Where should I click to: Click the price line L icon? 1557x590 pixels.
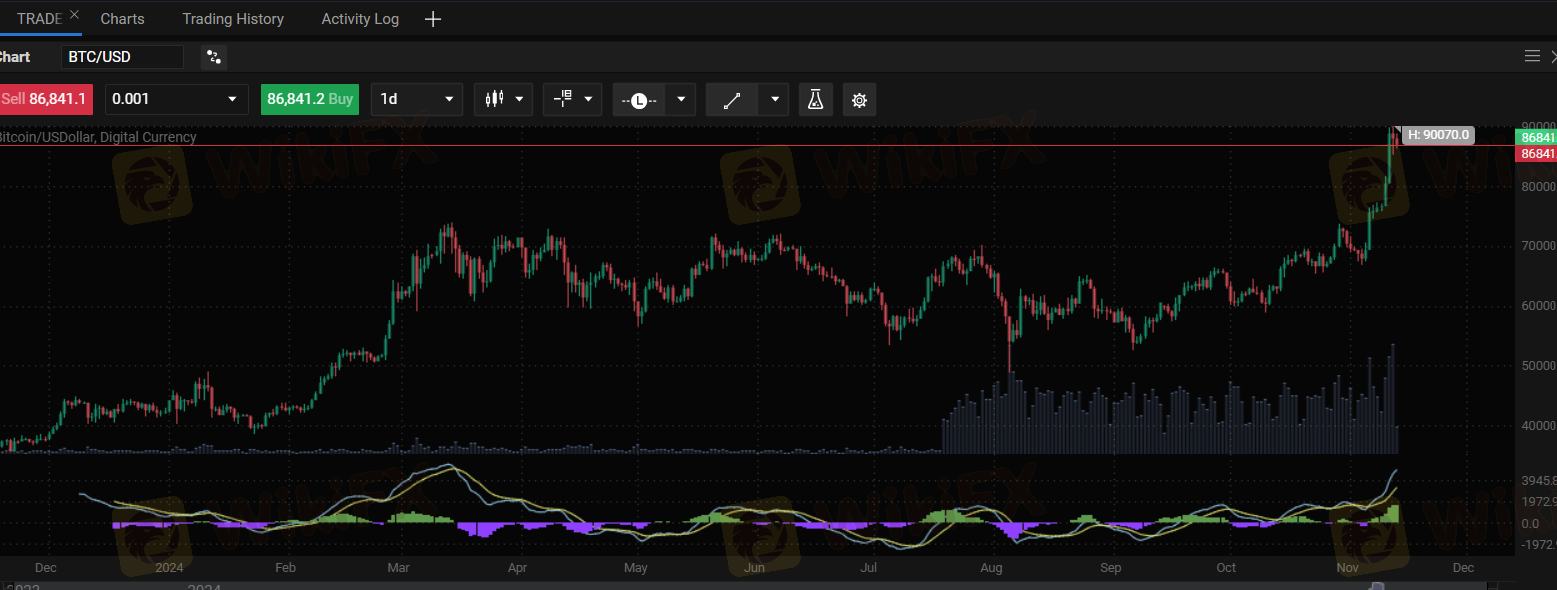[639, 99]
